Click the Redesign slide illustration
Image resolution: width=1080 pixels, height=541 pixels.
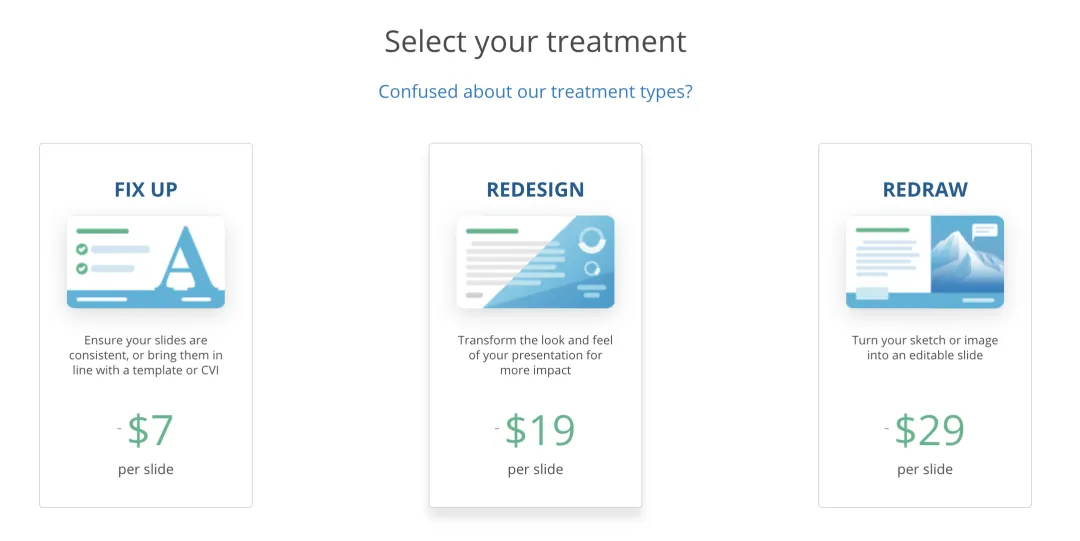tap(535, 262)
